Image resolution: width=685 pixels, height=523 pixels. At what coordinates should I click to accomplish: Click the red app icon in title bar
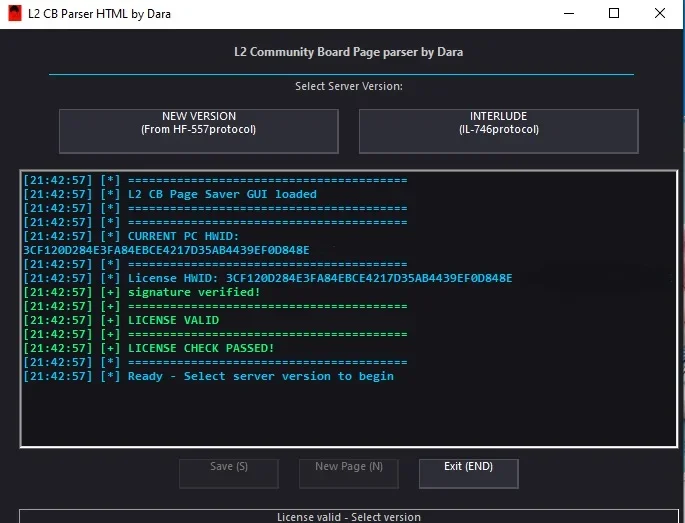point(14,14)
